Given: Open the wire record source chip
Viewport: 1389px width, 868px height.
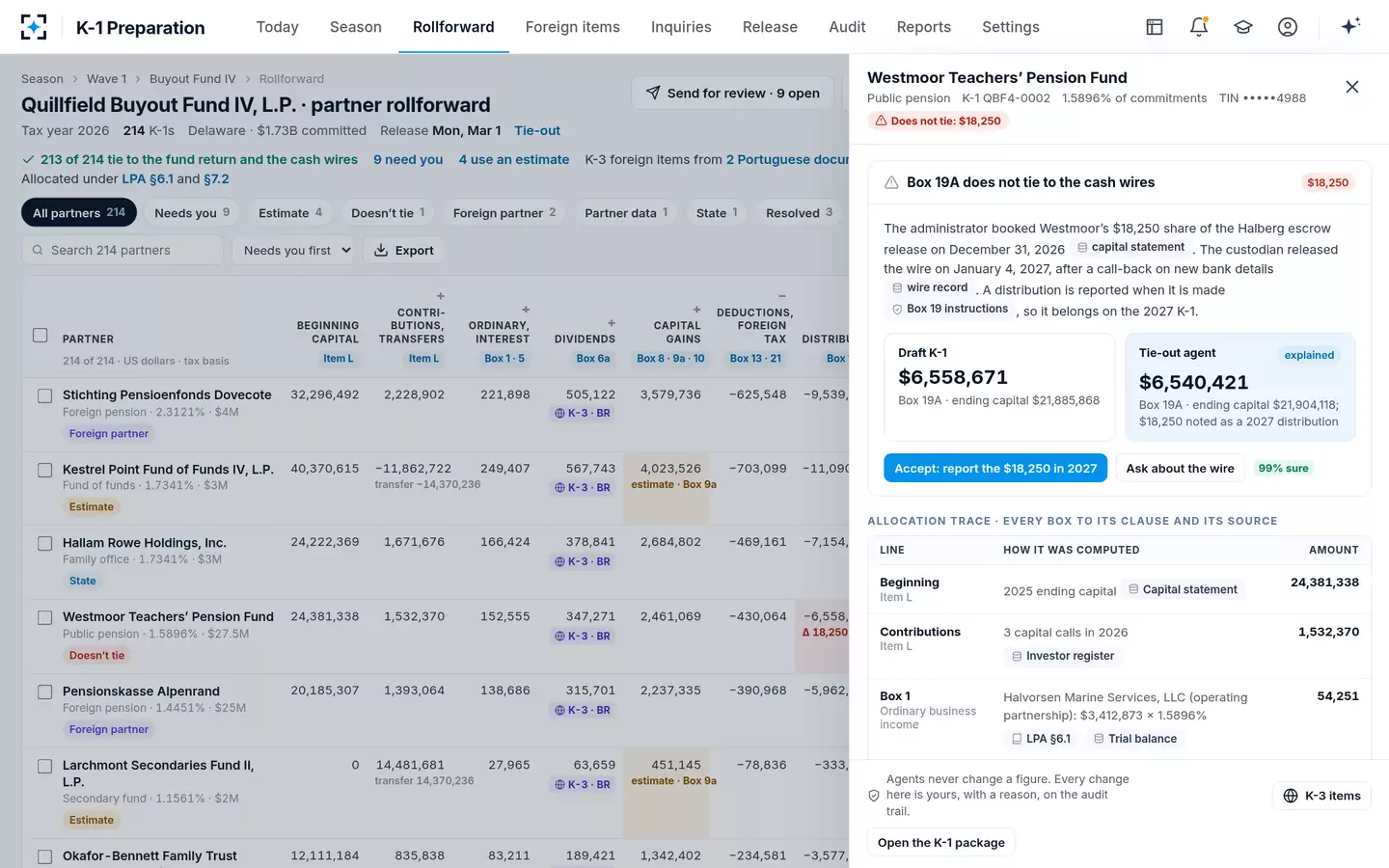Looking at the screenshot, I should click(930, 287).
